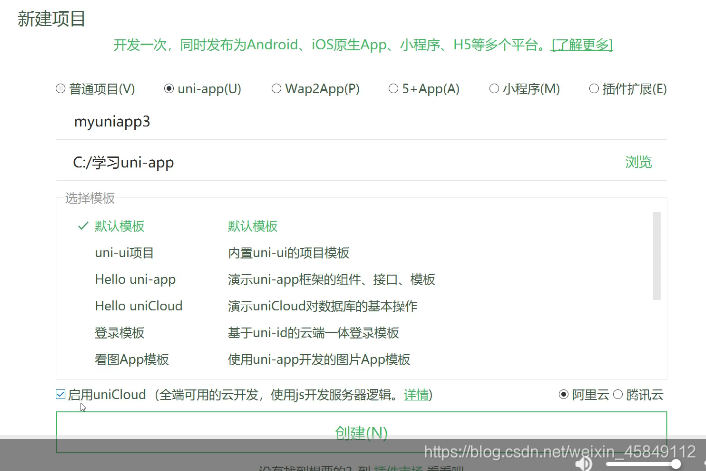
Task: Click the green checkmark beside 默认模板
Action: click(x=83, y=226)
